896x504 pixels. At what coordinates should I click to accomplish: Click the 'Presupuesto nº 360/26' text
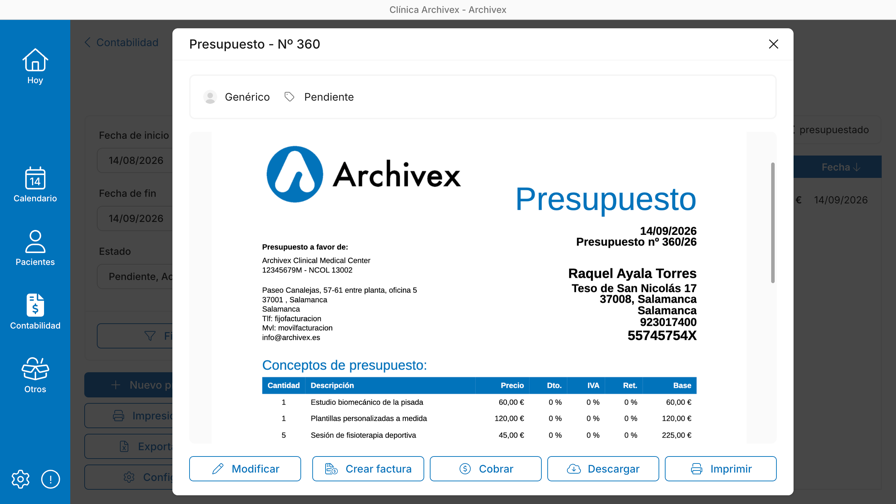636,242
